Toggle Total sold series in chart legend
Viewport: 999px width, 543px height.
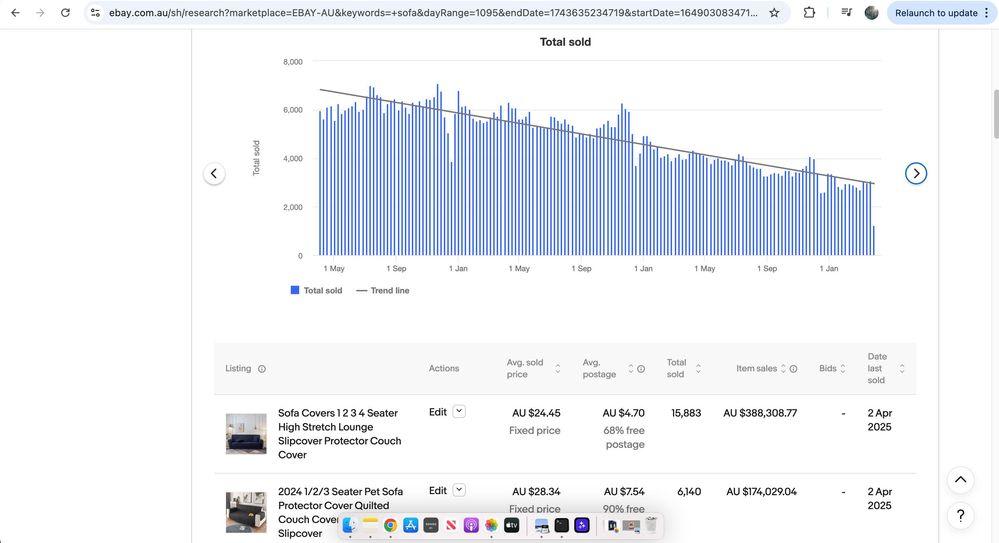click(x=317, y=290)
